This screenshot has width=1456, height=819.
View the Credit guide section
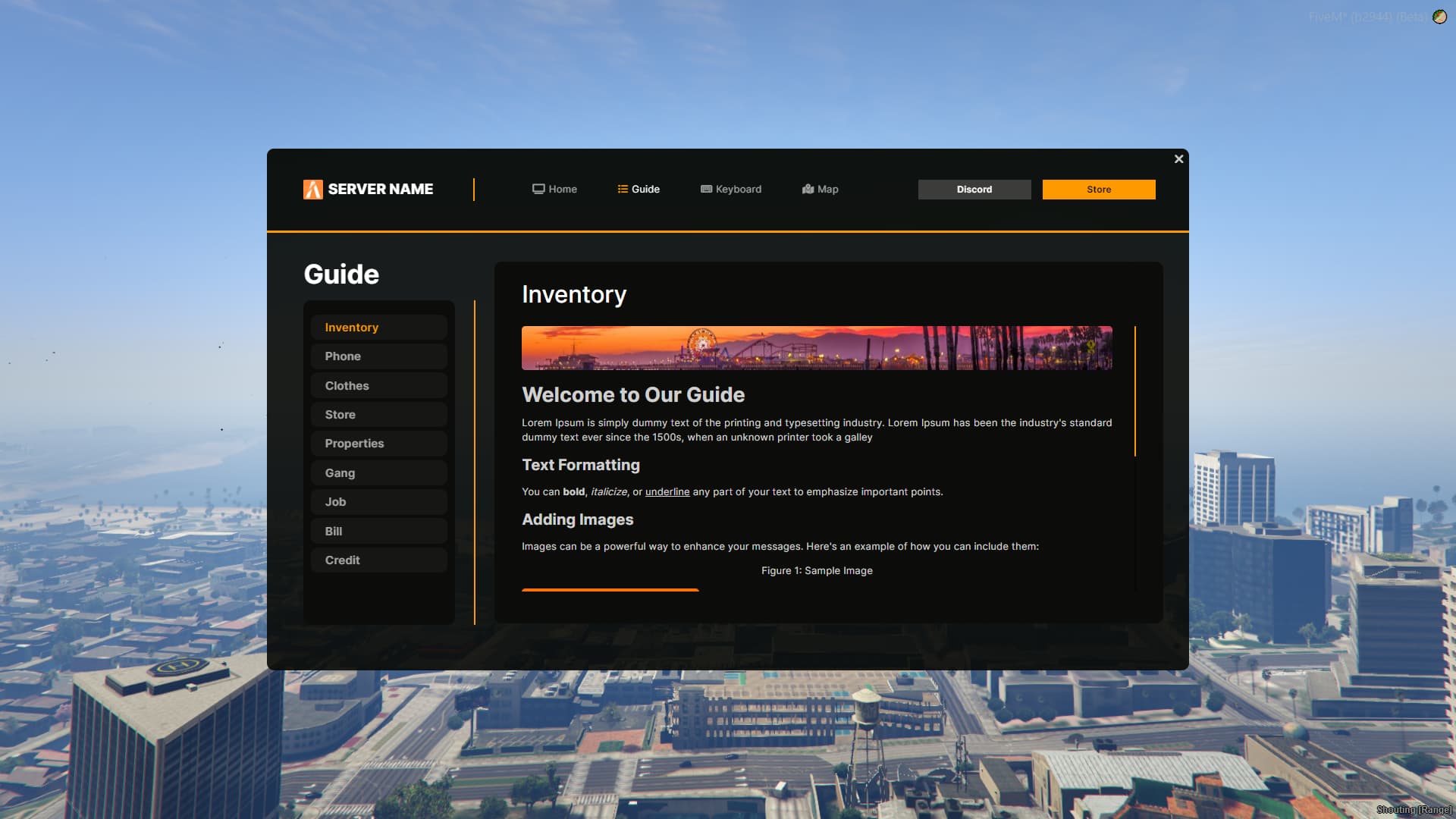click(378, 560)
